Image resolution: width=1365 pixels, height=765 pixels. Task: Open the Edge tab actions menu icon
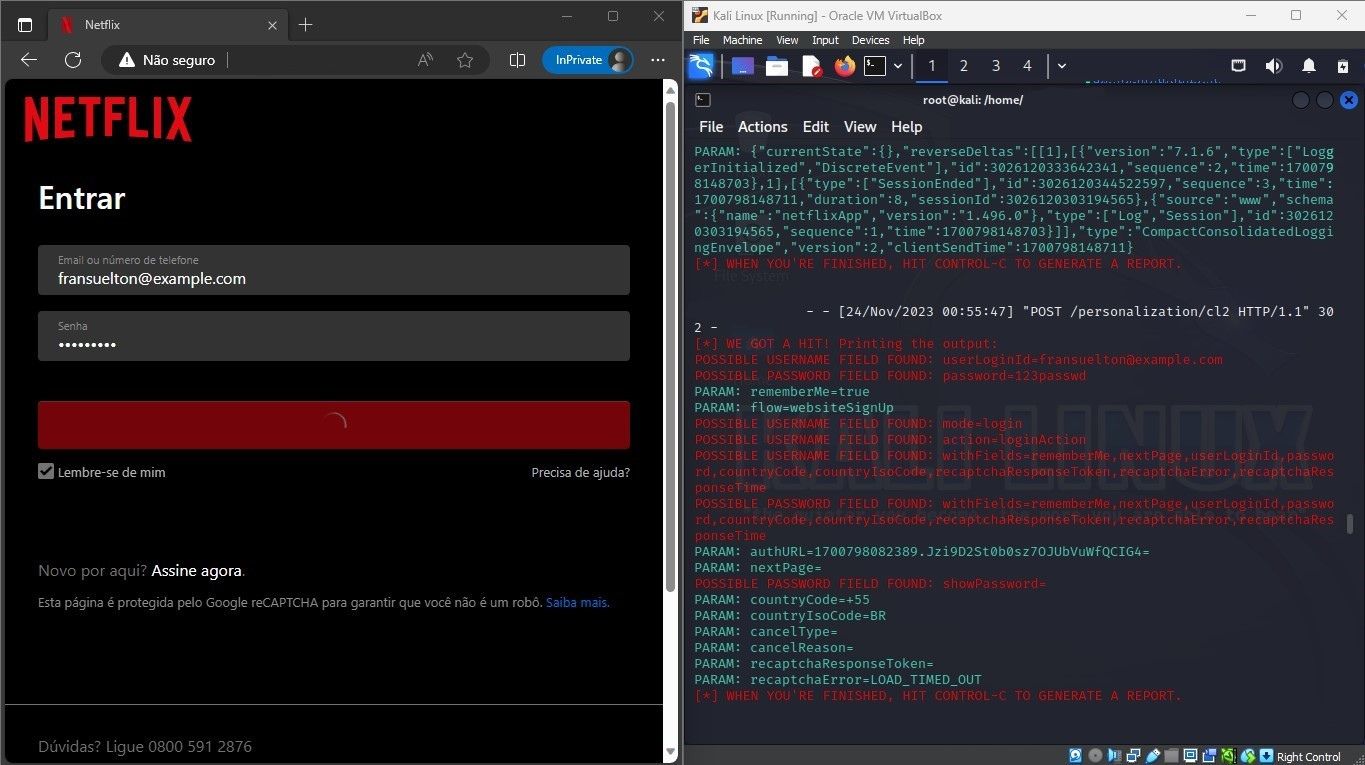click(25, 24)
